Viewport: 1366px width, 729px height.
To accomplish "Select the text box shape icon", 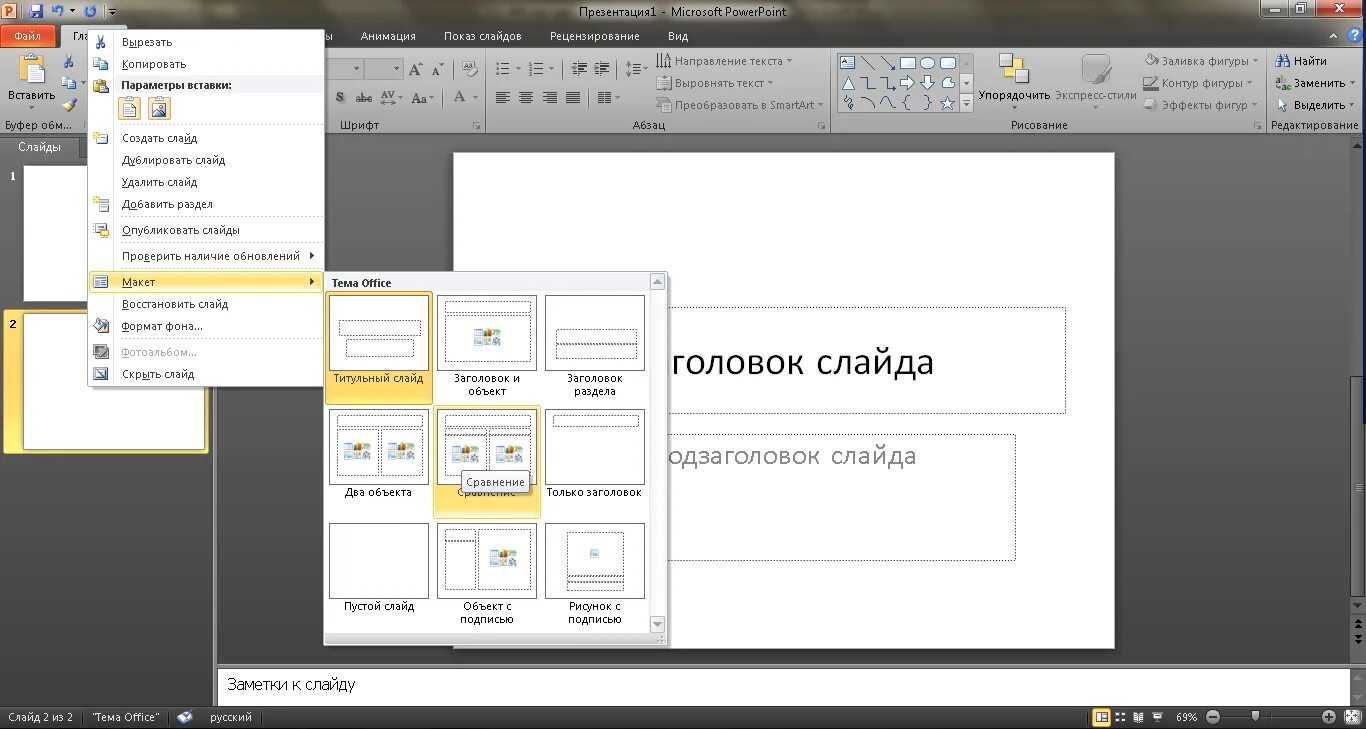I will (848, 62).
